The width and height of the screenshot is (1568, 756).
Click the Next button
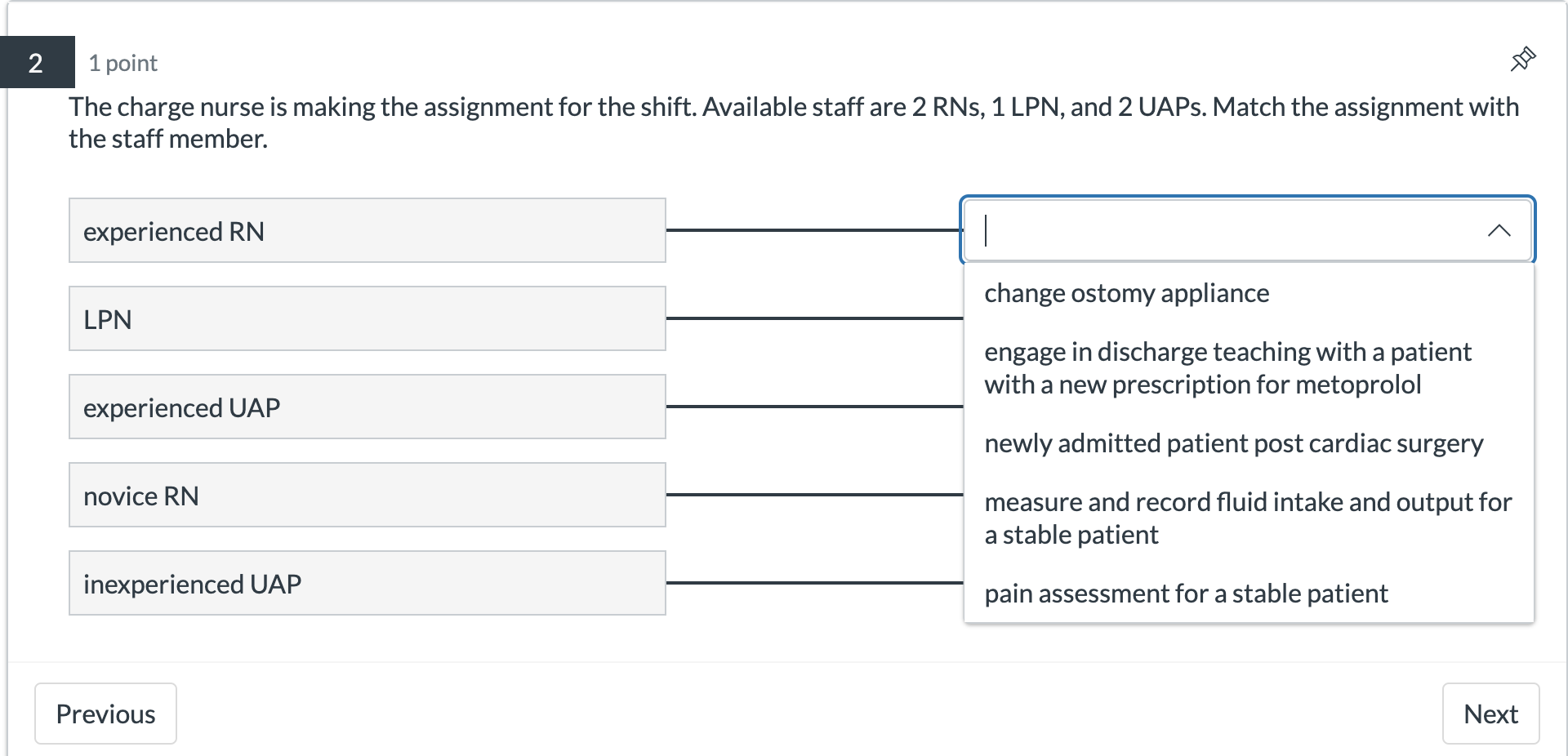[1490, 714]
